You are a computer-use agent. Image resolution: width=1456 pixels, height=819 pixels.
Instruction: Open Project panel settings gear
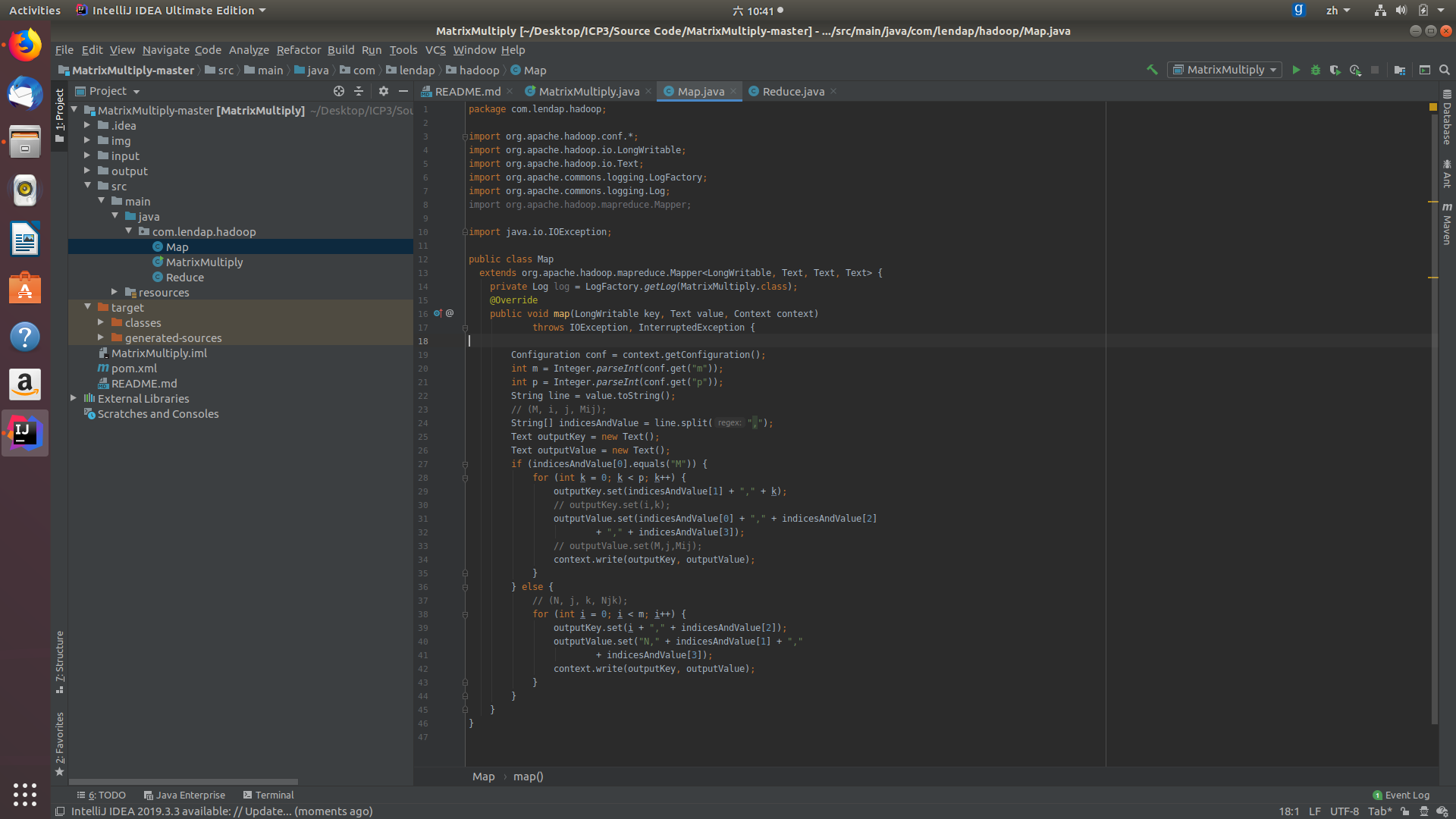point(384,91)
